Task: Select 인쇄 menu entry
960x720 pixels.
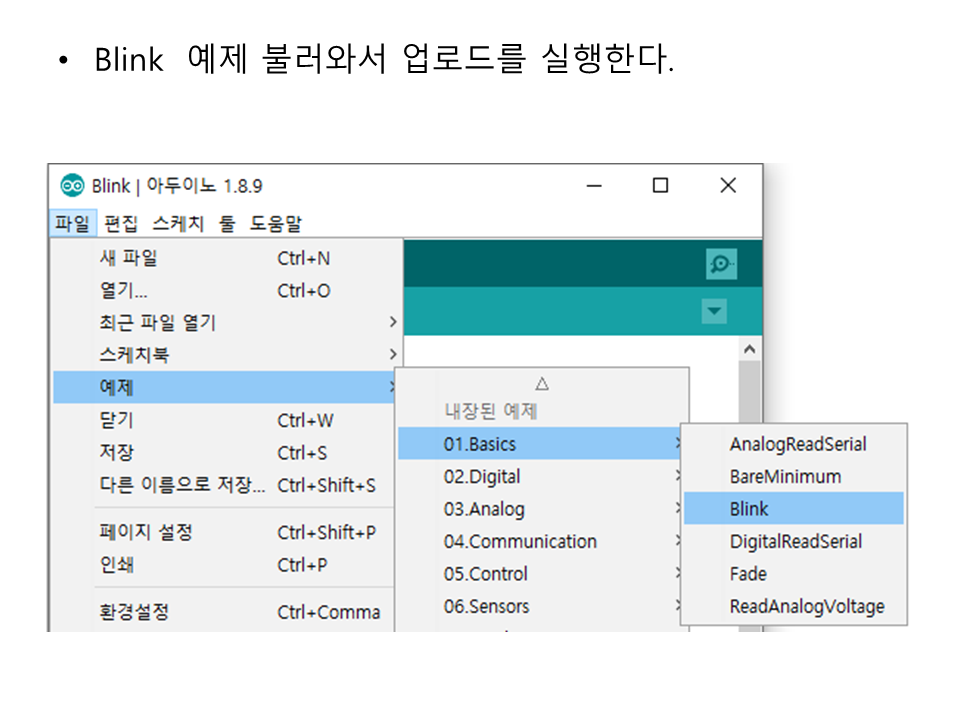Action: click(224, 564)
